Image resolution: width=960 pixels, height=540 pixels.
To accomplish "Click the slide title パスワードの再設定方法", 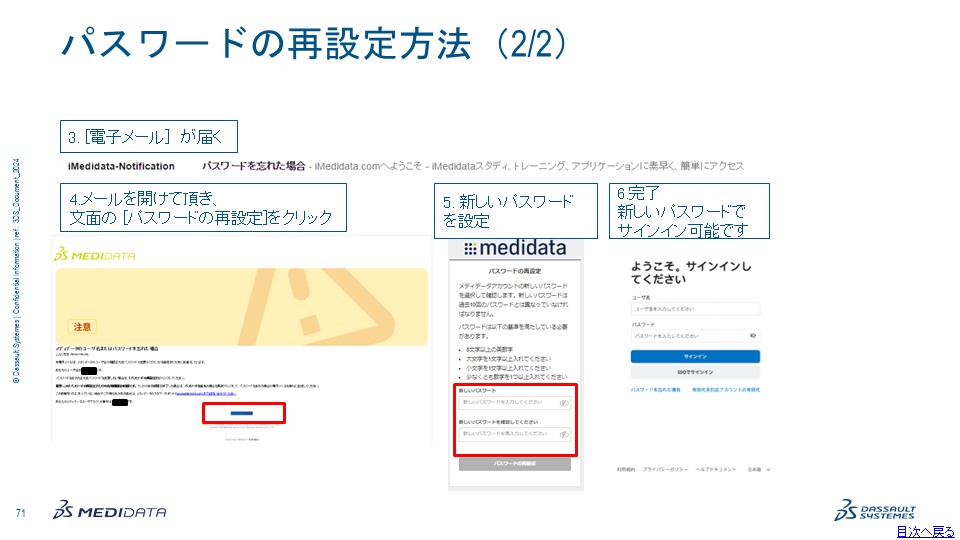I will (314, 44).
